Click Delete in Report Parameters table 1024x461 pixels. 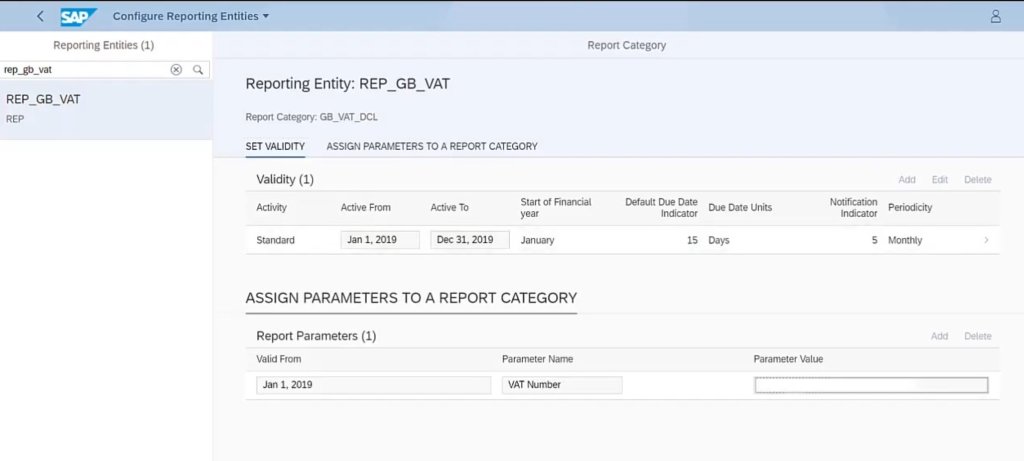977,336
